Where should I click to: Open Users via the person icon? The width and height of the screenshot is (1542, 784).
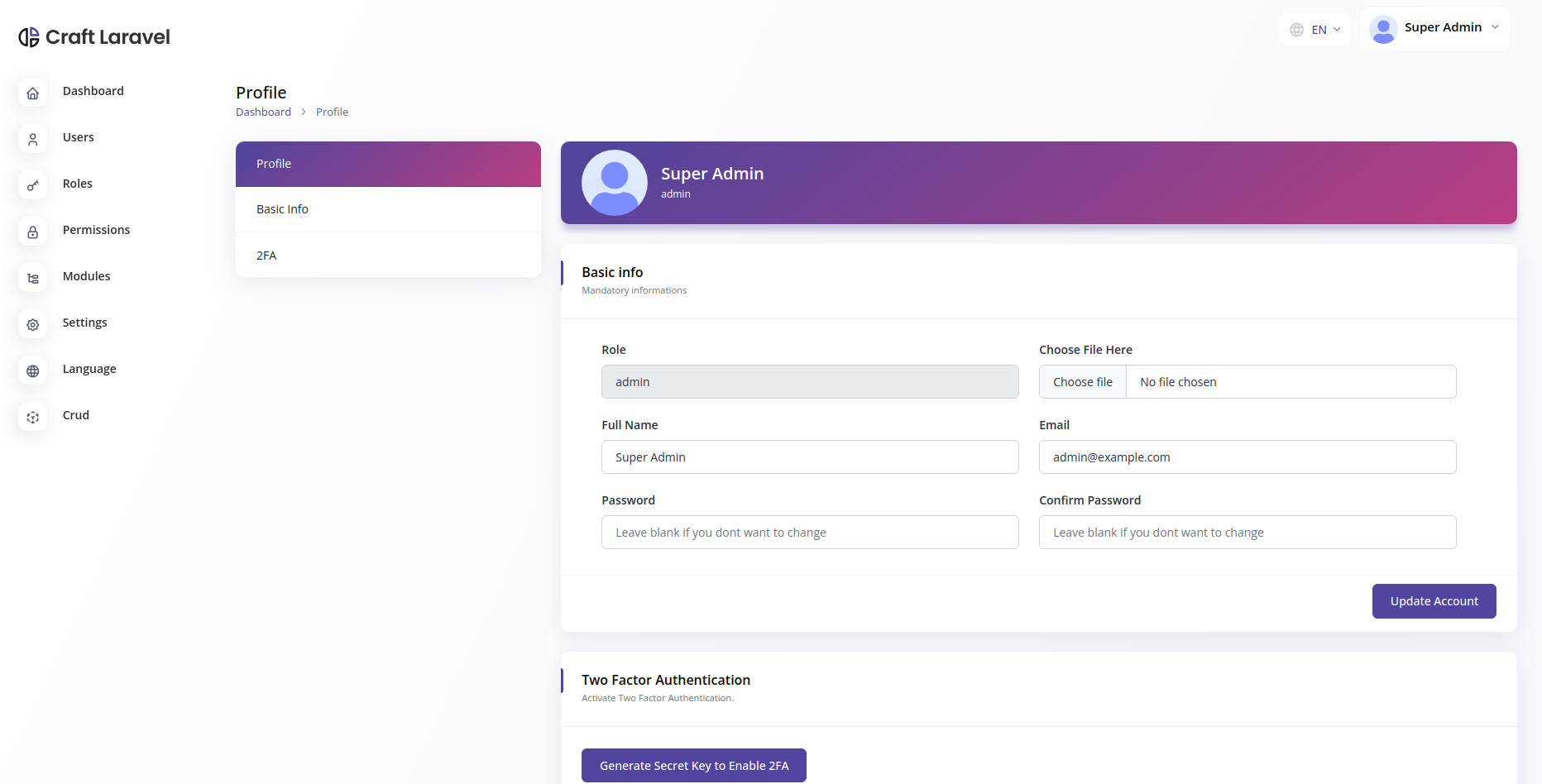click(33, 140)
